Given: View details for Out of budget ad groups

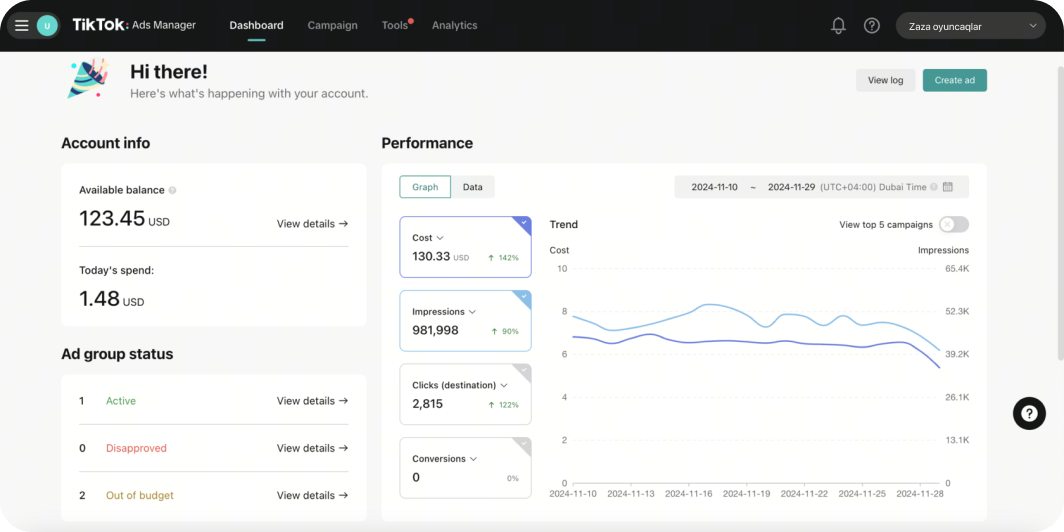Looking at the screenshot, I should pyautogui.click(x=312, y=495).
